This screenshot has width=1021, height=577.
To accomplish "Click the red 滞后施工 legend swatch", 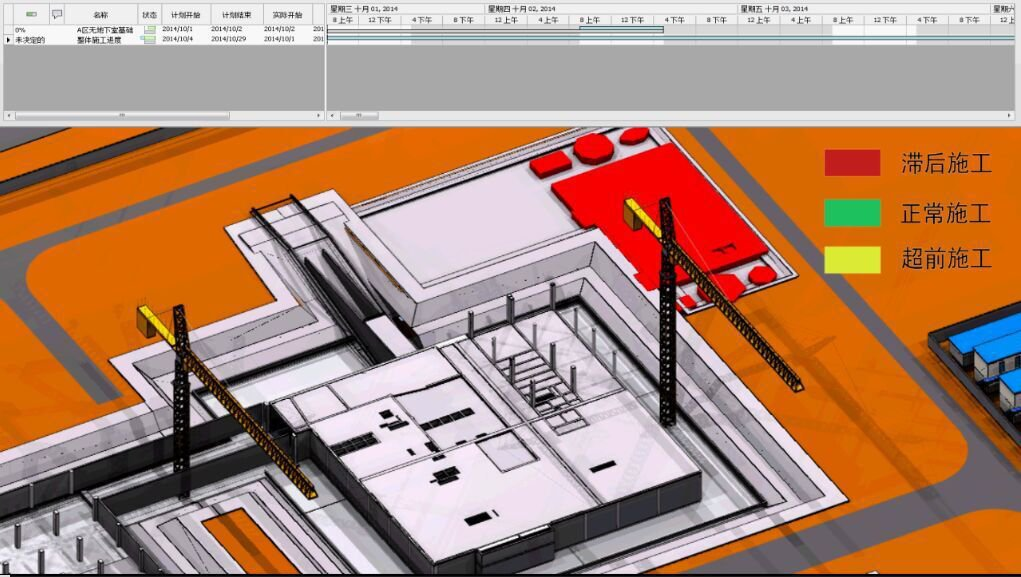I will (x=852, y=163).
